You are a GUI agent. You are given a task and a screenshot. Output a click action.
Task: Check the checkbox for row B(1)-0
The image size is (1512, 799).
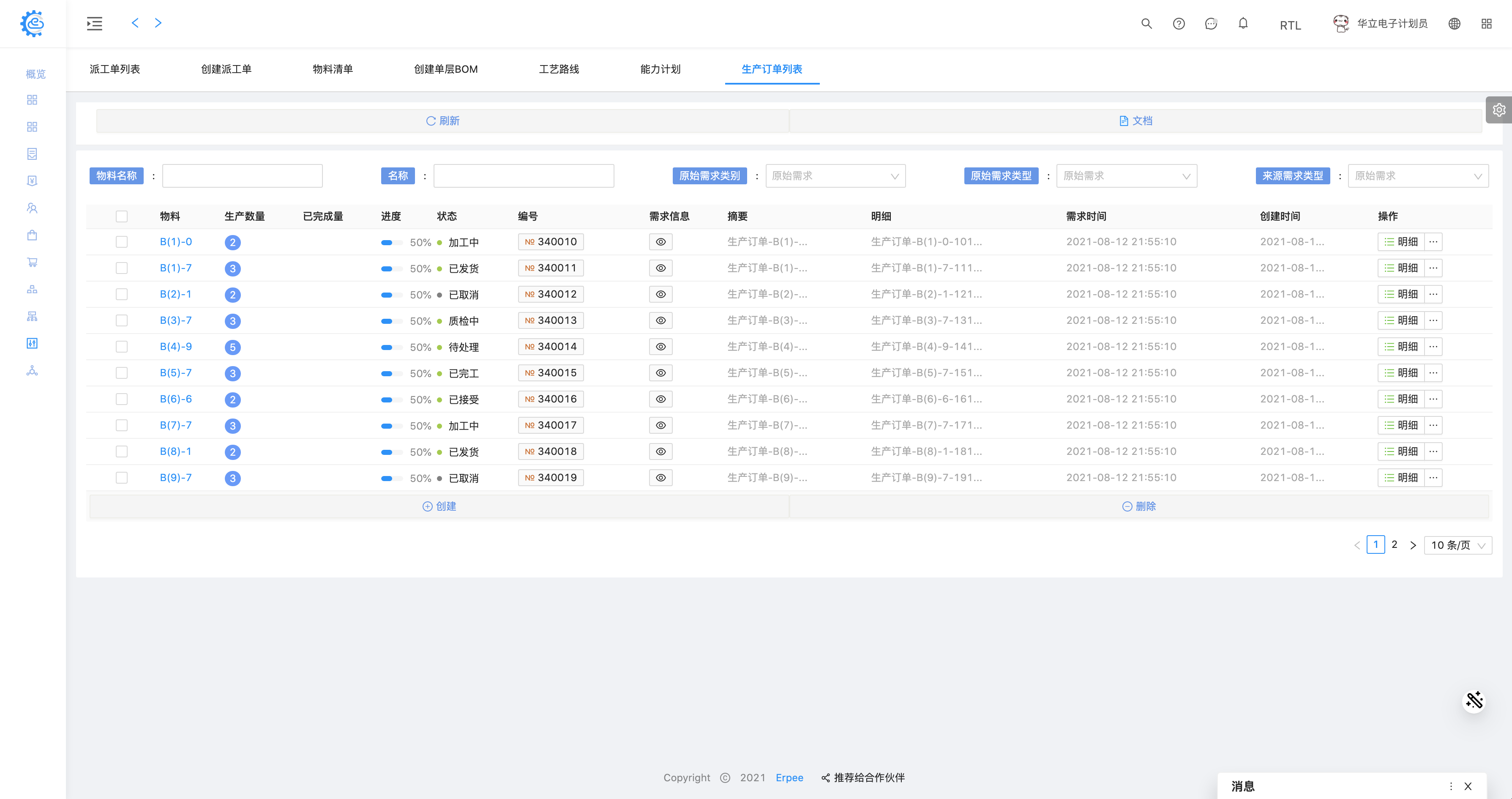point(122,242)
